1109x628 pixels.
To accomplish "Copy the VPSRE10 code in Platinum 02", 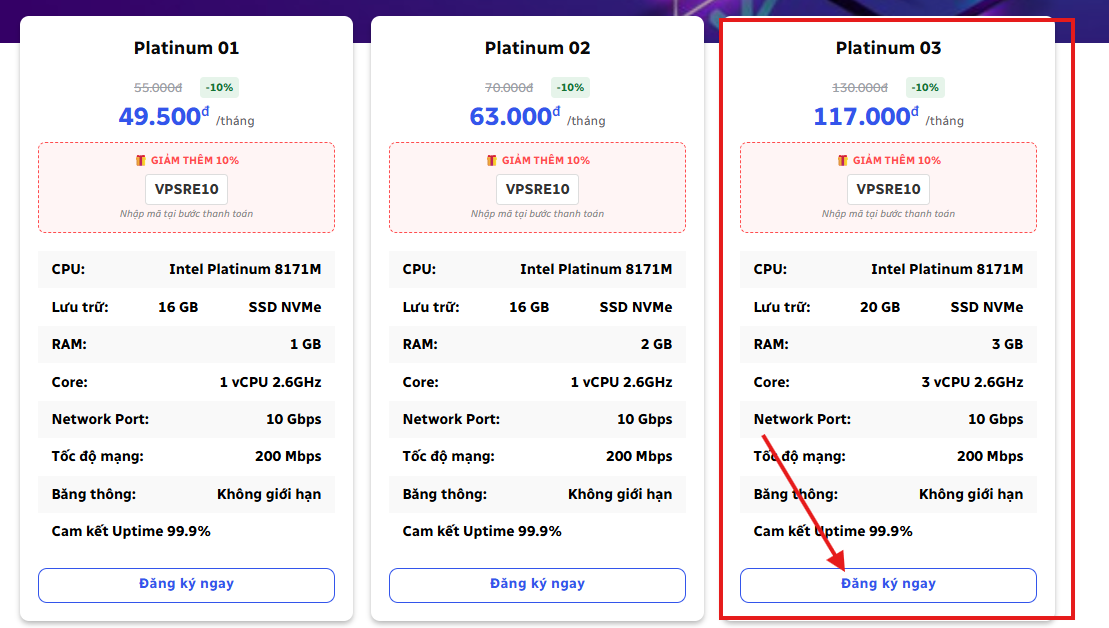I will [x=538, y=189].
